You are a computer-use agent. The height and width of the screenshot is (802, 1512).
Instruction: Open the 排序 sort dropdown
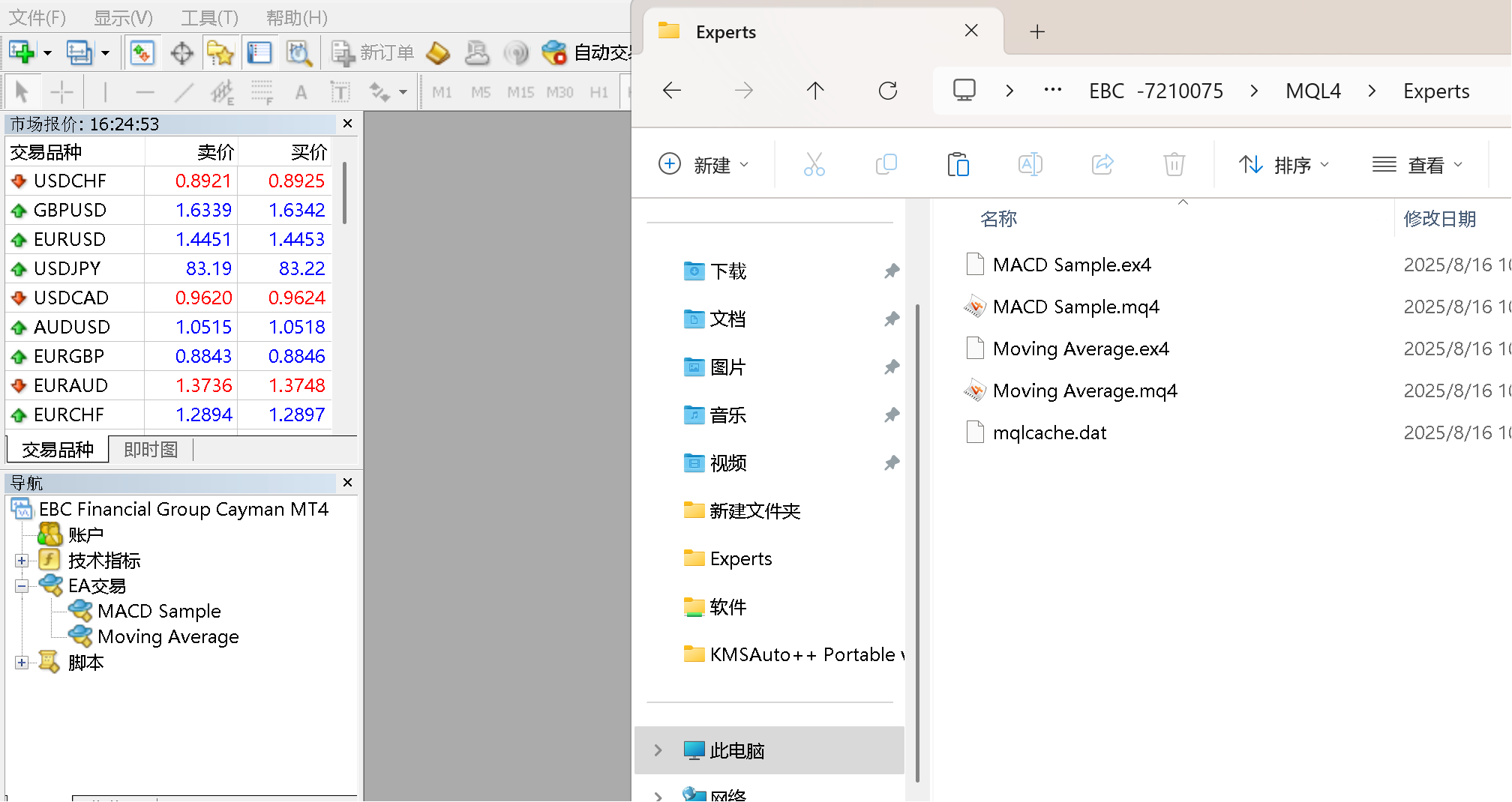1283,164
